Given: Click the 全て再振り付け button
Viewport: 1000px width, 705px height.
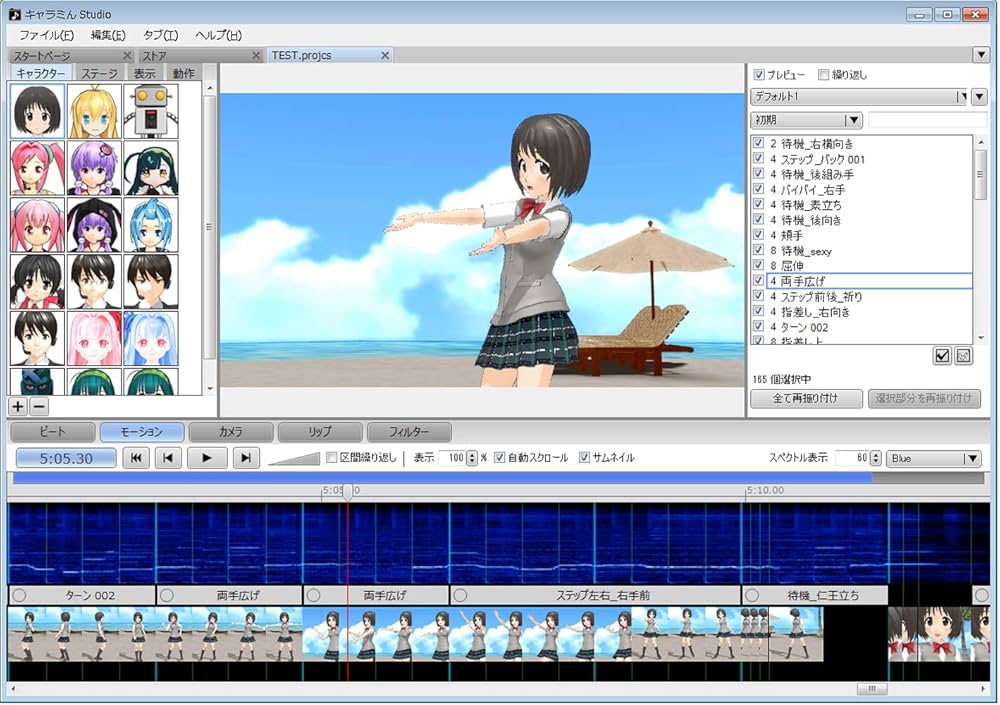Looking at the screenshot, I should 805,398.
